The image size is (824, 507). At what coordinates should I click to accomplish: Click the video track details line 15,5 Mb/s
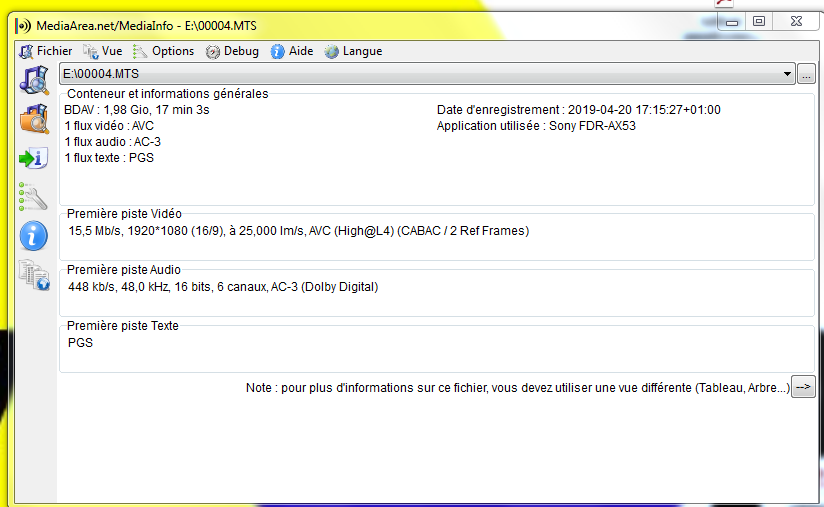pos(298,231)
